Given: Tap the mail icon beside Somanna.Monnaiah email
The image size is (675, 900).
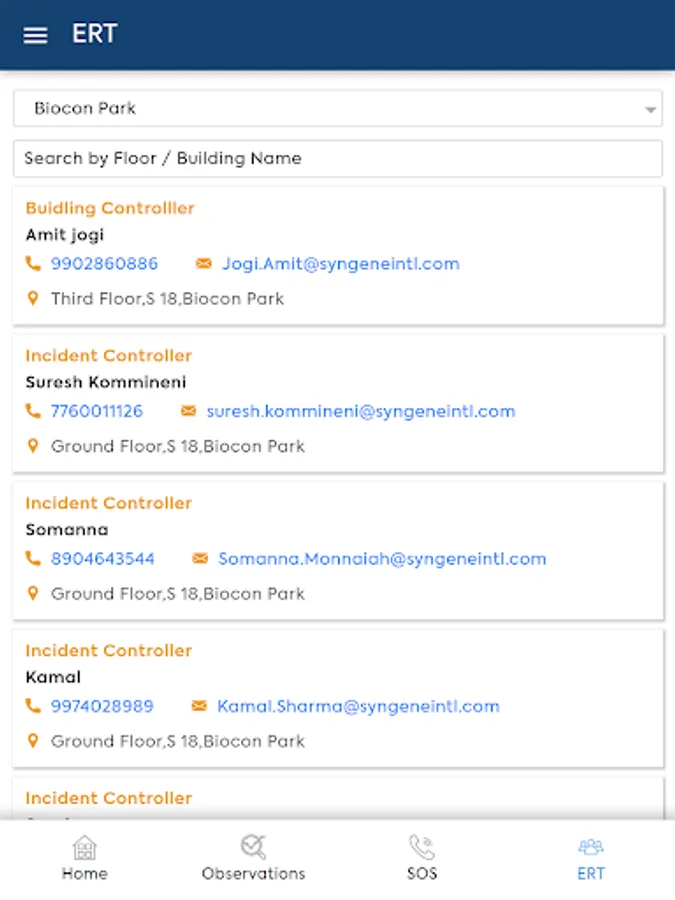Looking at the screenshot, I should coord(200,559).
